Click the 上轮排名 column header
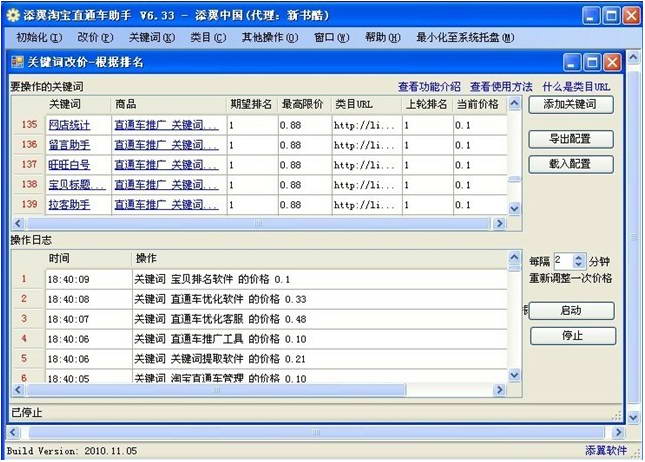 pyautogui.click(x=427, y=104)
